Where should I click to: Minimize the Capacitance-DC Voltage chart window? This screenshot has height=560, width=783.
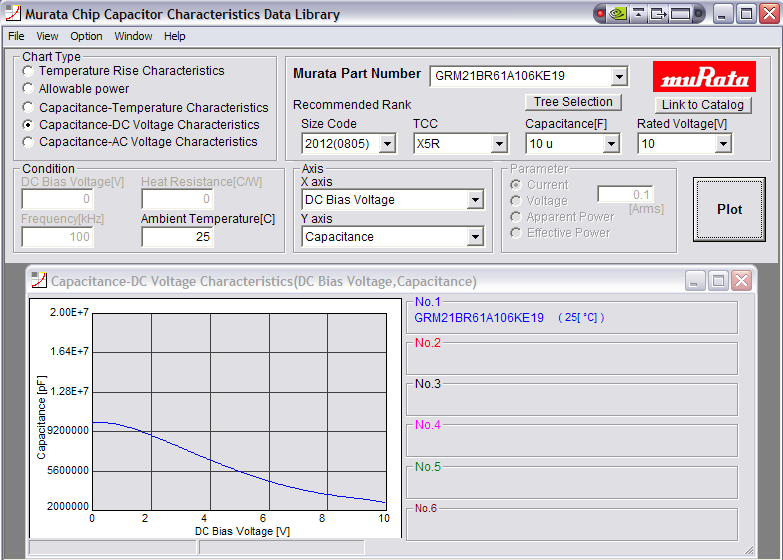click(694, 281)
